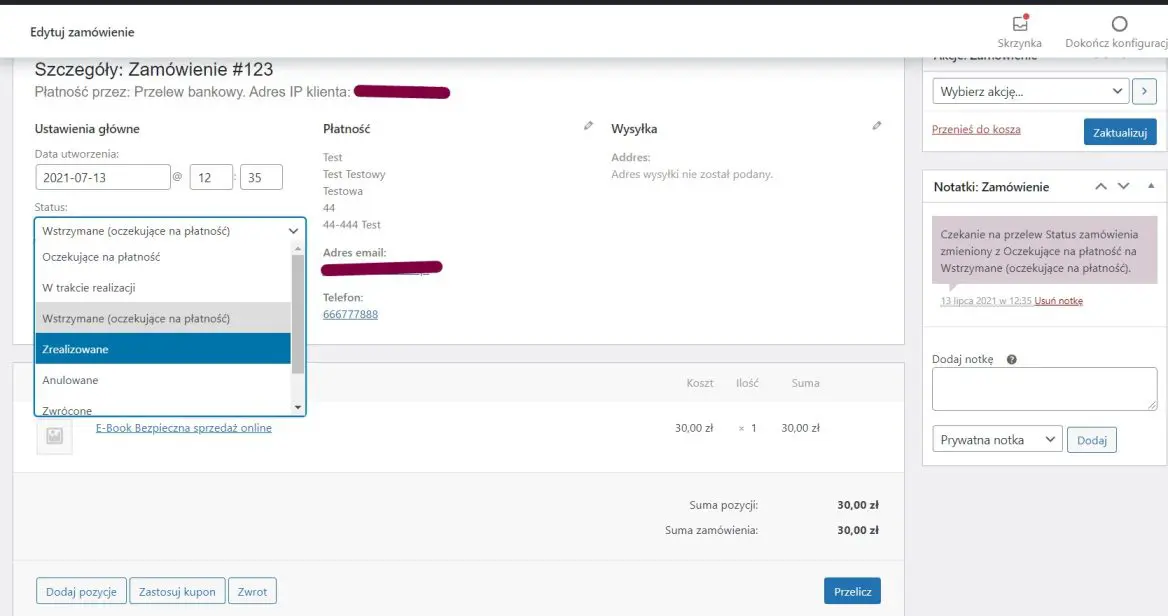Click the Przelicz button
Screen dimensions: 1168x616
tap(852, 591)
